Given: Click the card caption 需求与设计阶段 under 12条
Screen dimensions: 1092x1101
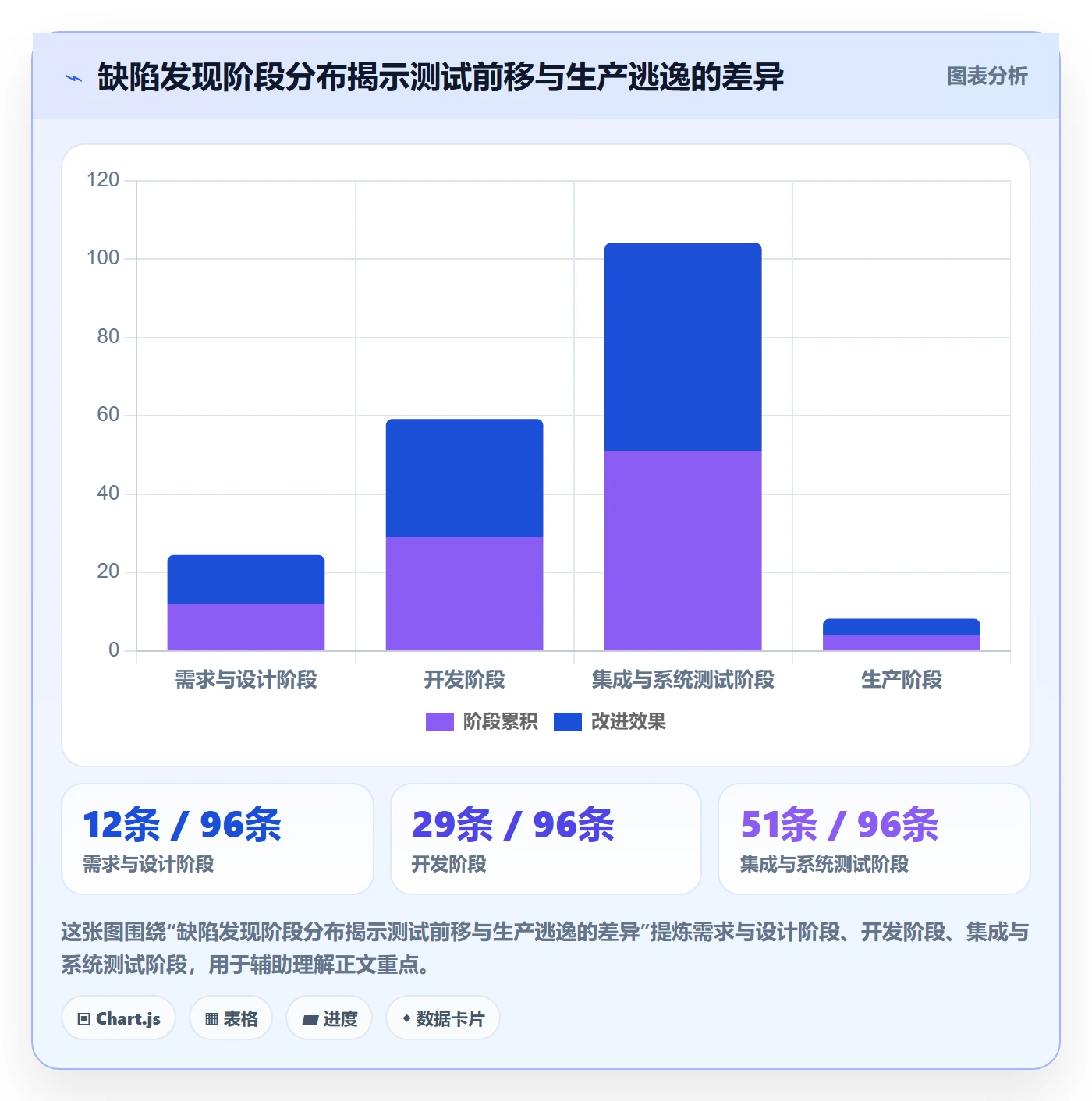Looking at the screenshot, I should tap(148, 864).
